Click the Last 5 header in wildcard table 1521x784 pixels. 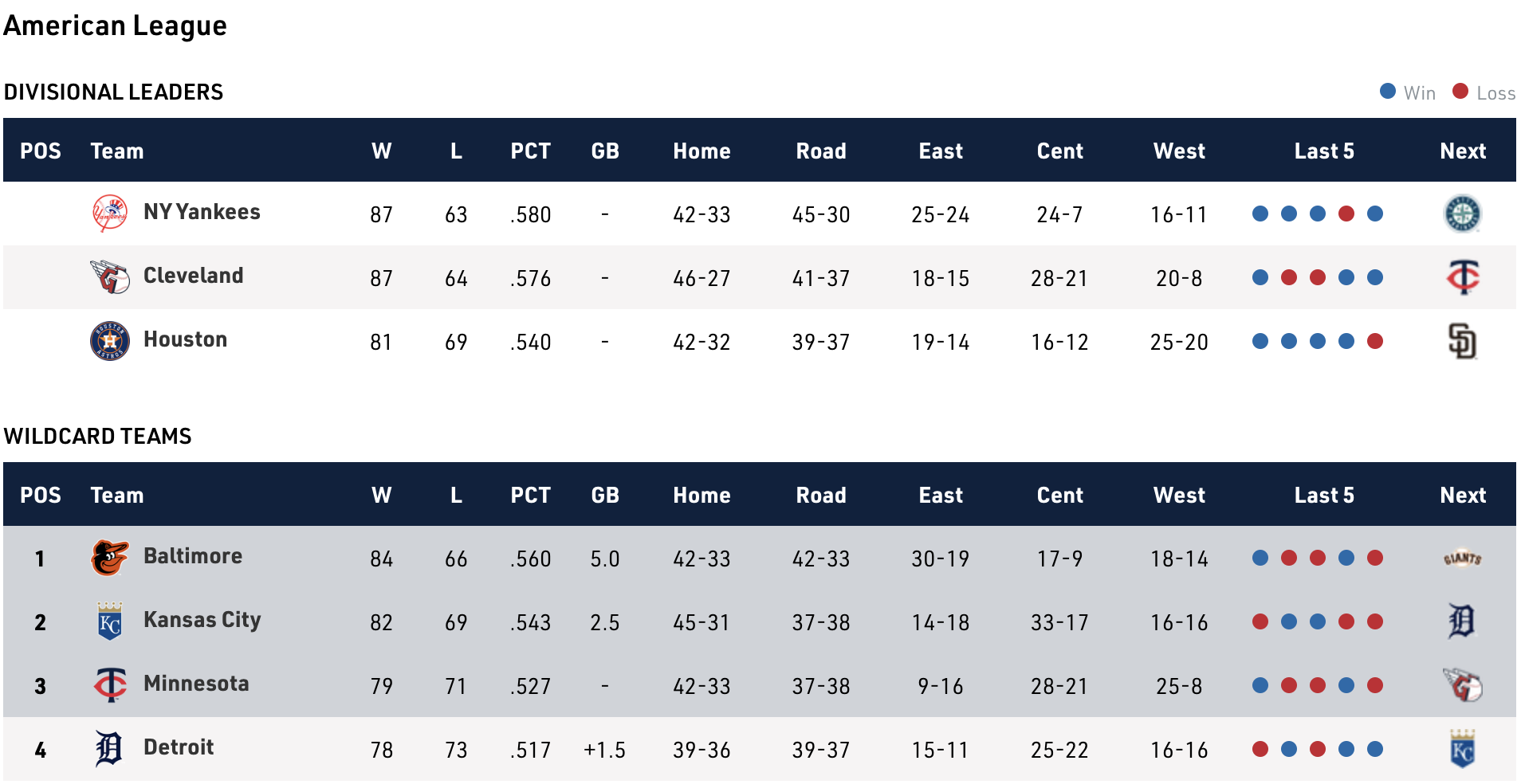1323,495
